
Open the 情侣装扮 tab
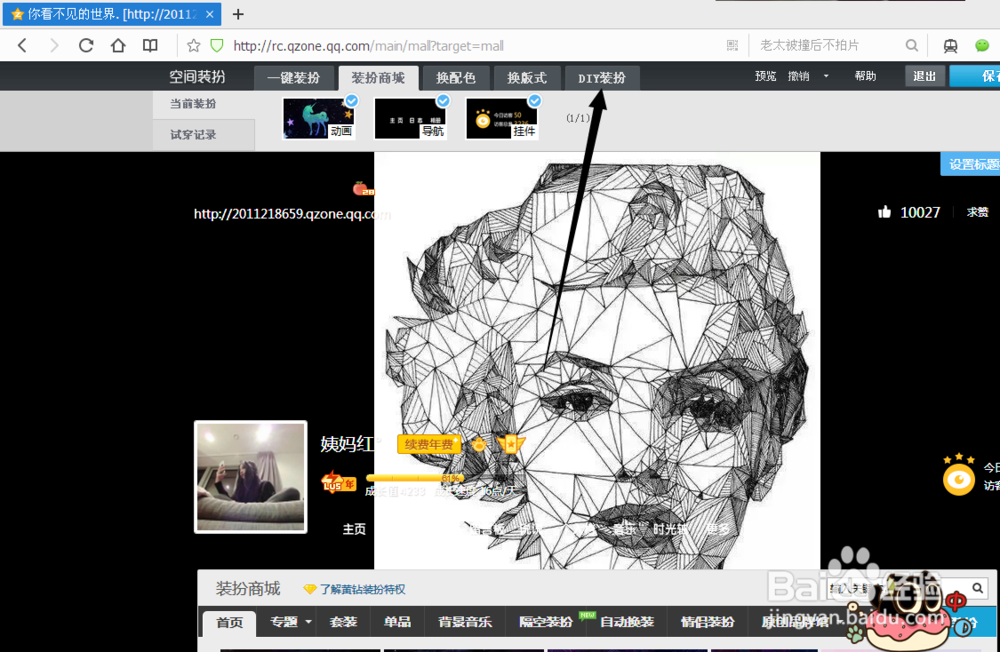click(708, 621)
